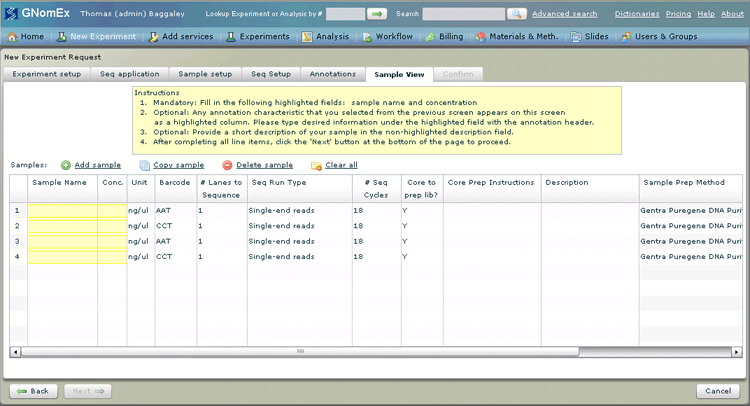Switch to the Experiment setup tab
This screenshot has width=750, height=406.
(x=47, y=74)
